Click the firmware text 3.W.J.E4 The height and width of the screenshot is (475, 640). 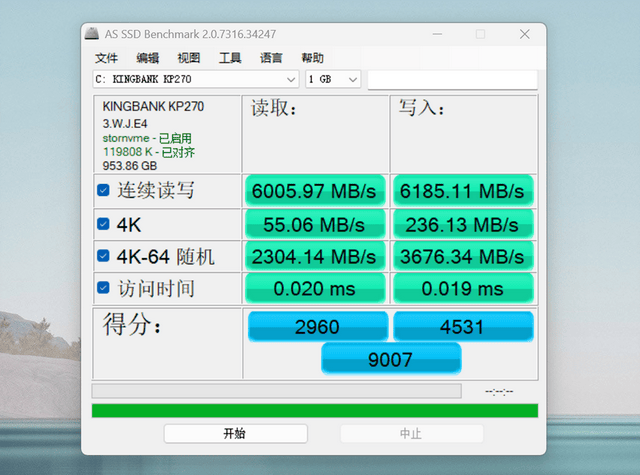tap(125, 124)
